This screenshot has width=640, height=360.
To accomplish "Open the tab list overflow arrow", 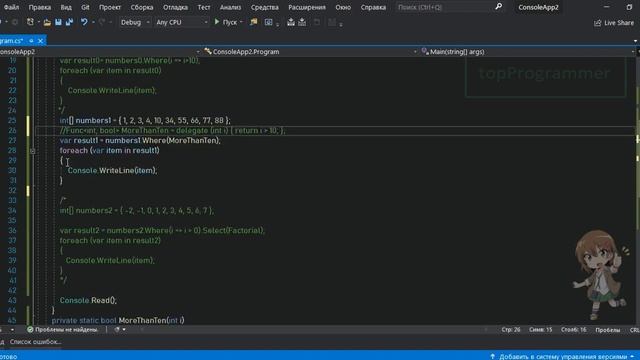I will click(x=635, y=41).
